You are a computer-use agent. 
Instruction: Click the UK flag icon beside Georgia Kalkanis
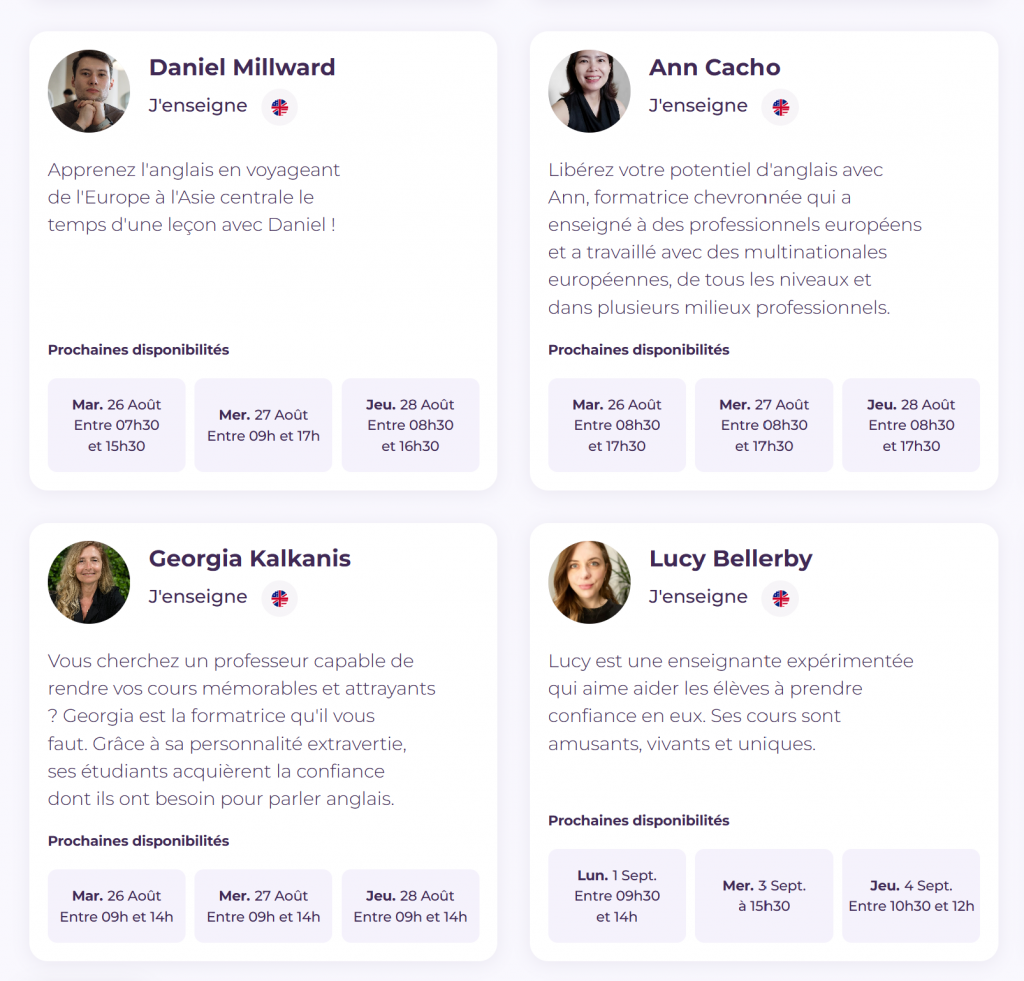[x=280, y=598]
